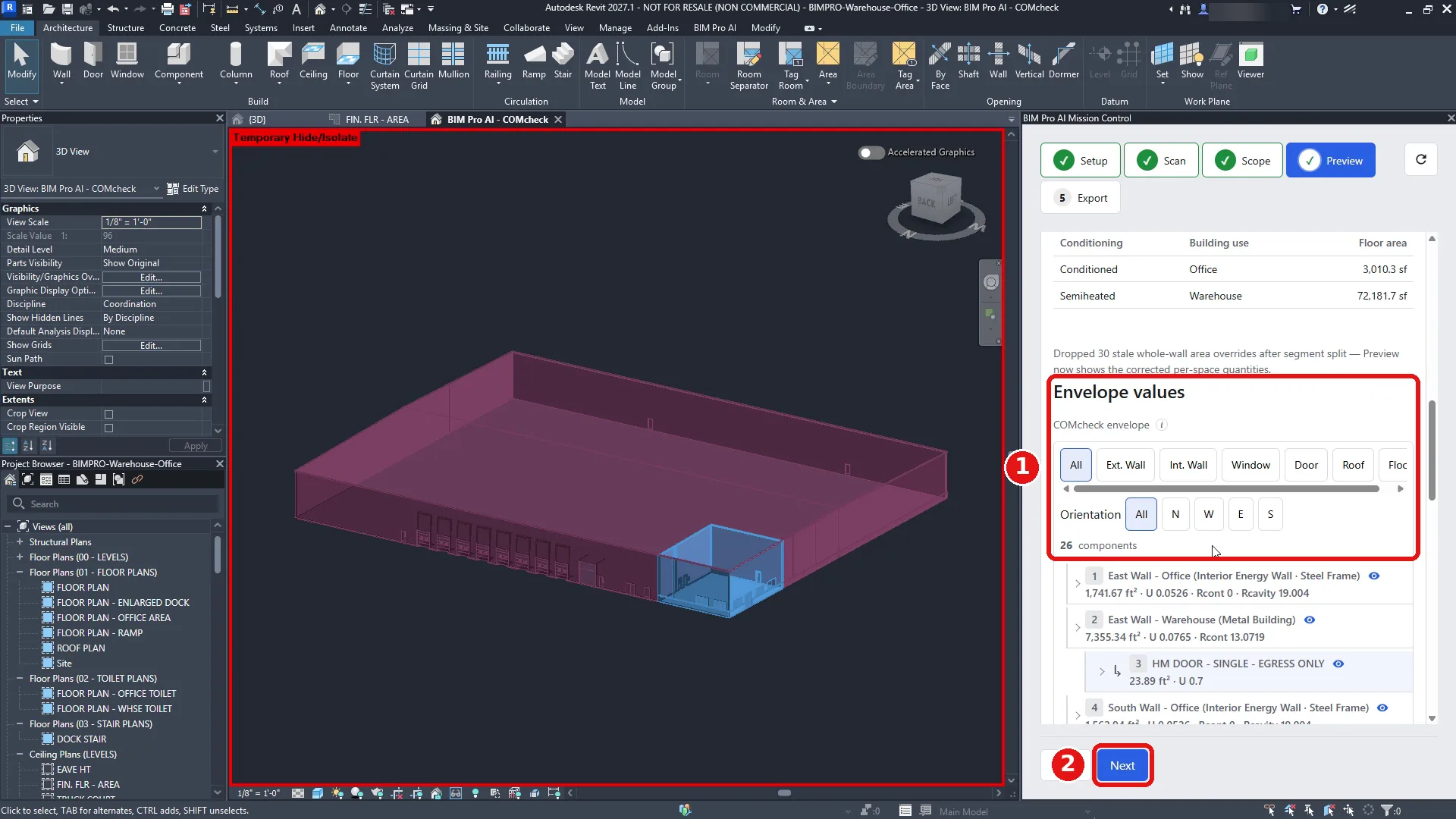Screen dimensions: 1456x819
Task: Select the Ceiling tool
Action: (x=313, y=61)
